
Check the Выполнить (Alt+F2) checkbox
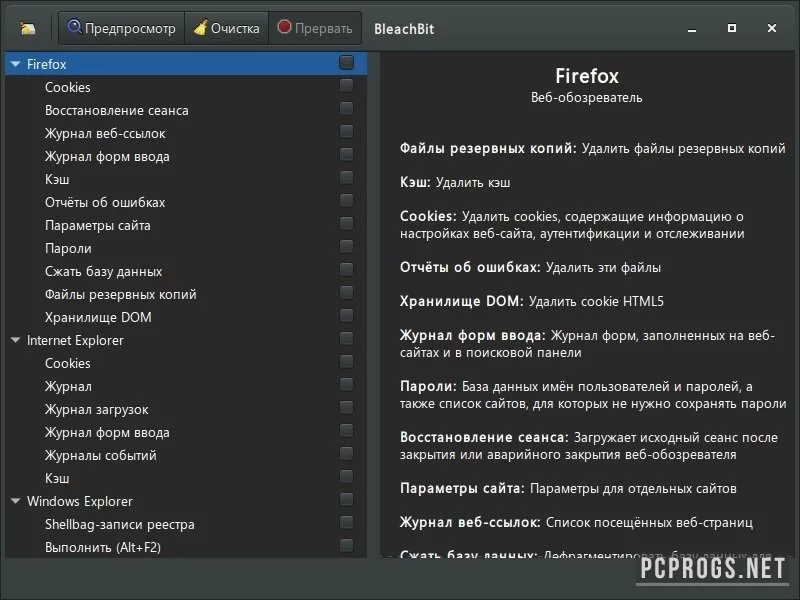pos(346,545)
